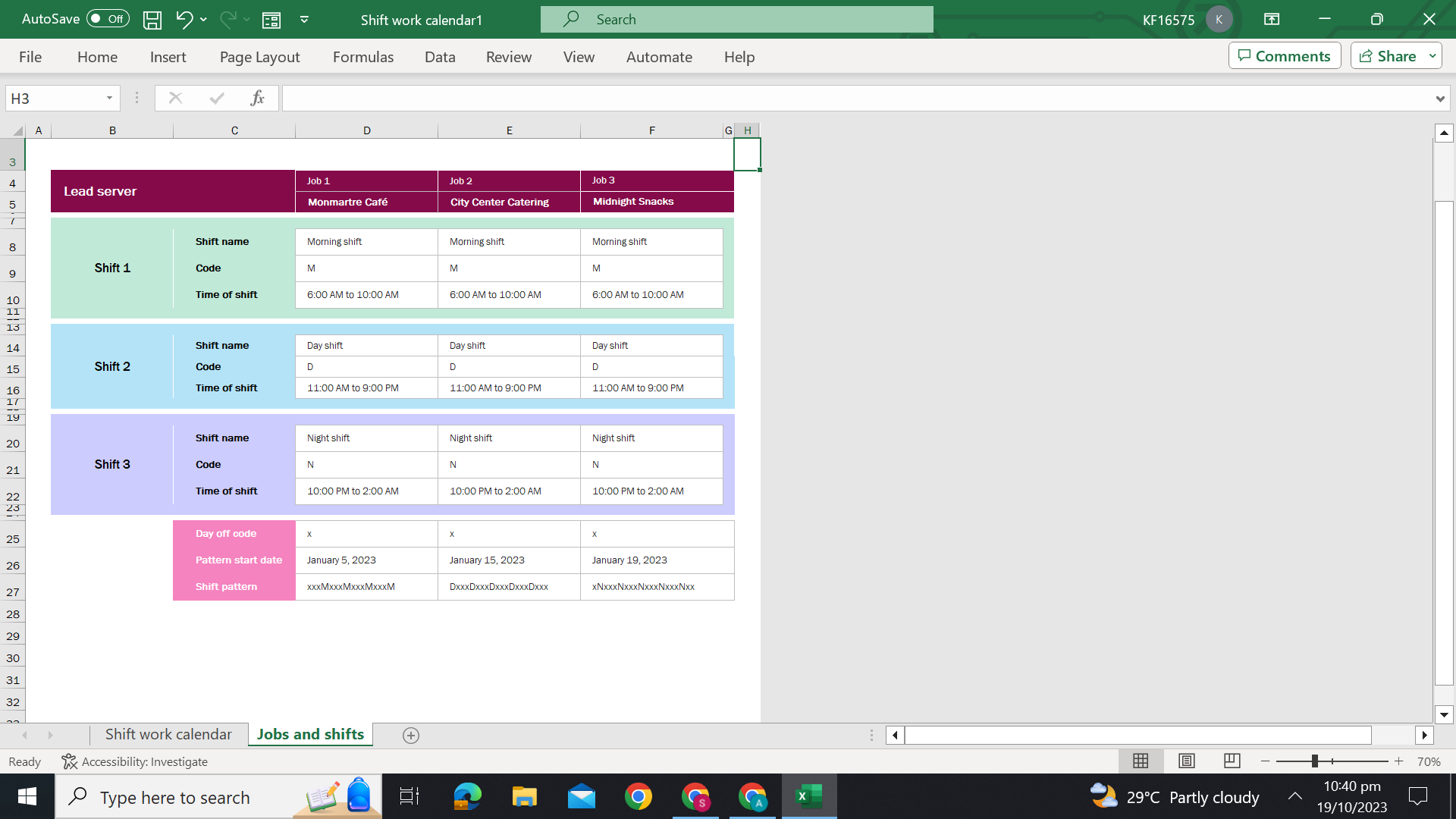The image size is (1456, 819).
Task: Open Excel from the Windows taskbar
Action: click(x=808, y=796)
